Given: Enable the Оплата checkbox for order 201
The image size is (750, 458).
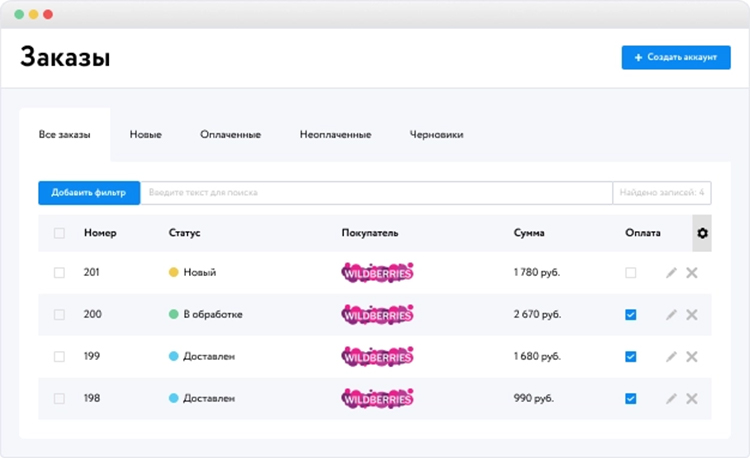Looking at the screenshot, I should point(630,272).
